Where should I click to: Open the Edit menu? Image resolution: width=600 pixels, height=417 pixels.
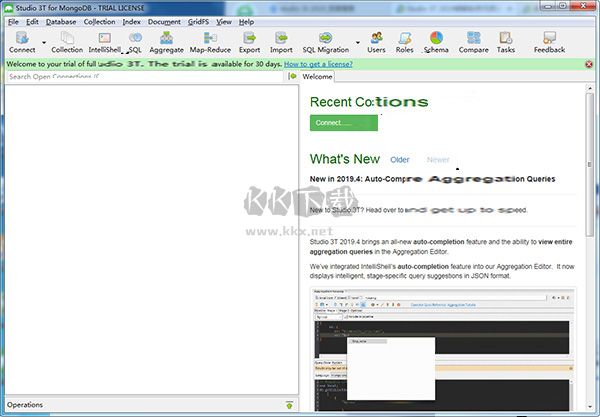(x=32, y=22)
